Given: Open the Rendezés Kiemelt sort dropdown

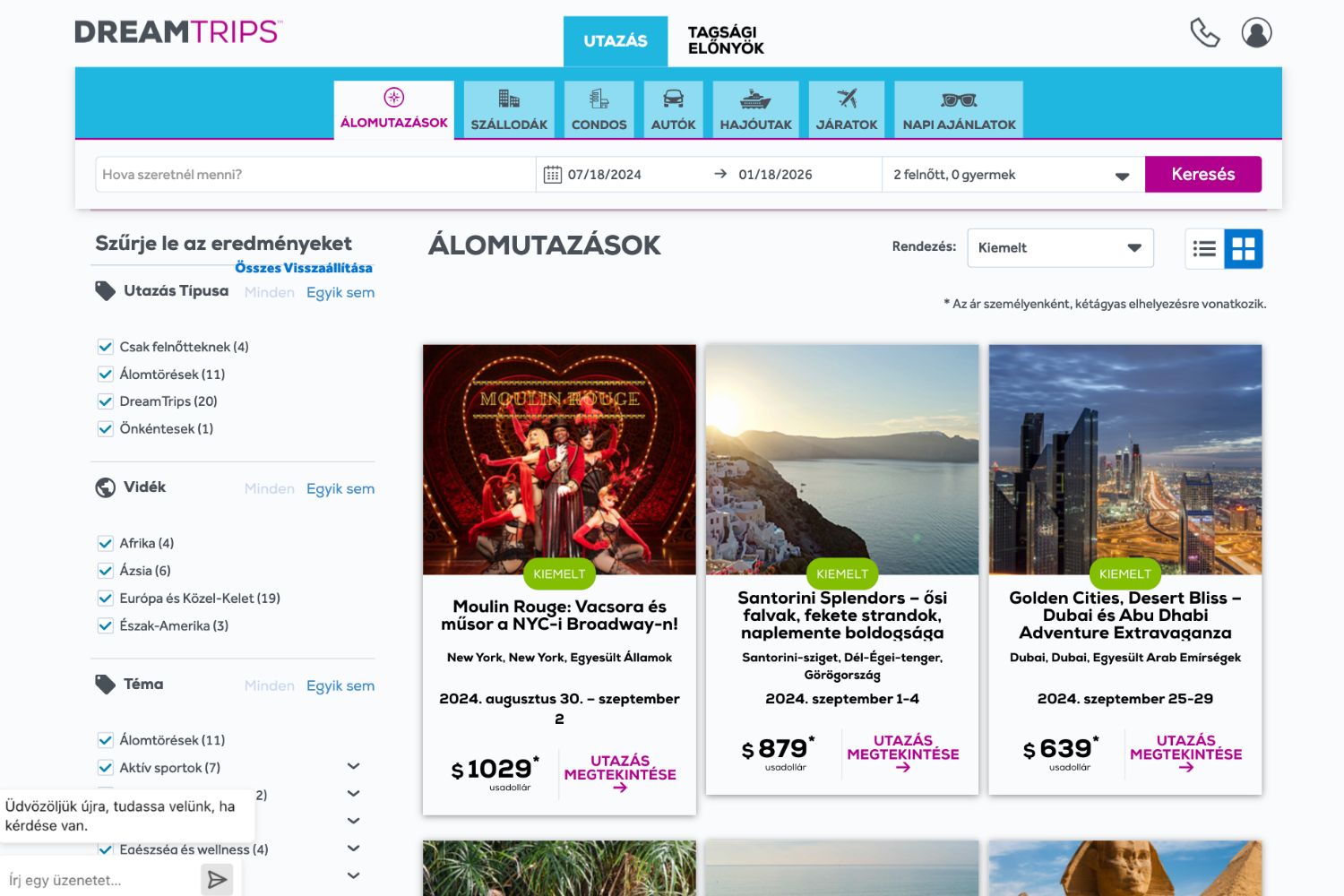Looking at the screenshot, I should [1060, 248].
